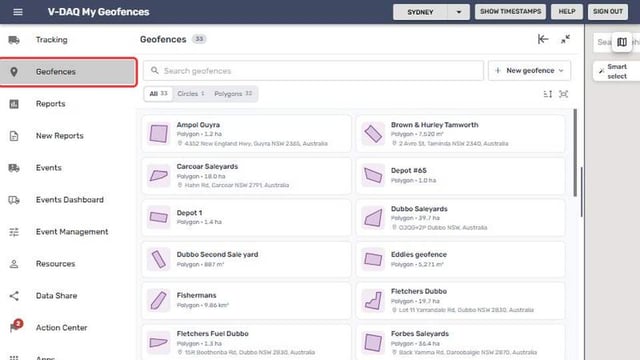
Task: Click the minimize panel arrows icon
Action: click(565, 39)
